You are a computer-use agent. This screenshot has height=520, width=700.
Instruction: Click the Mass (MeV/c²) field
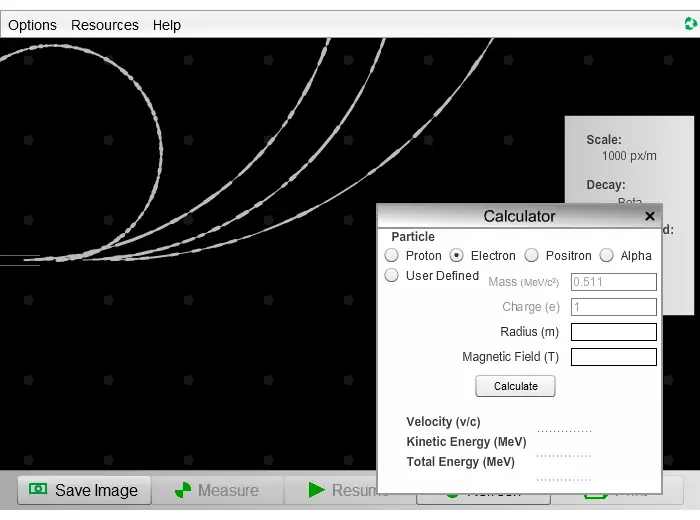[x=613, y=282]
